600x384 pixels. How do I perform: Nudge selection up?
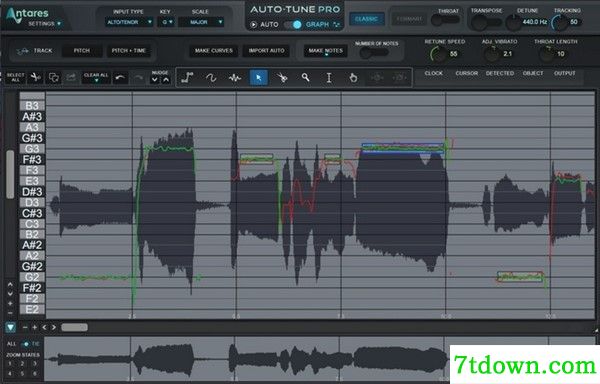(166, 80)
